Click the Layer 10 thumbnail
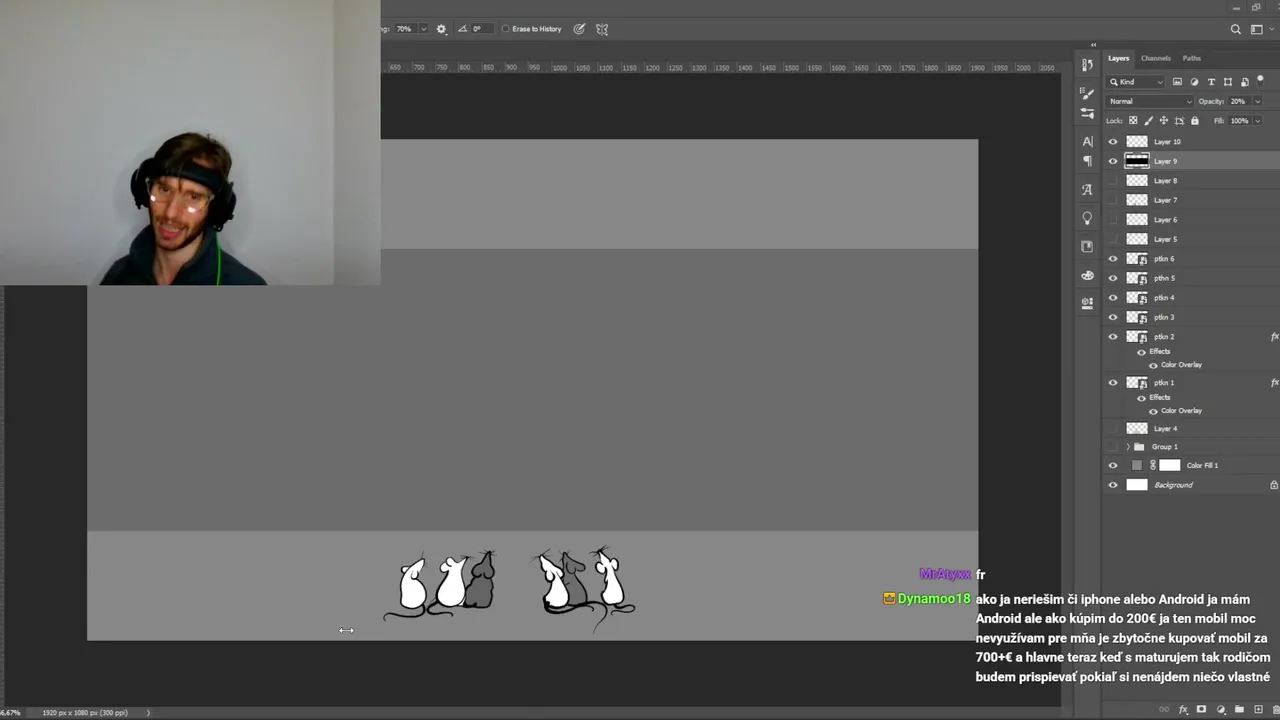The width and height of the screenshot is (1280, 720). pos(1137,142)
